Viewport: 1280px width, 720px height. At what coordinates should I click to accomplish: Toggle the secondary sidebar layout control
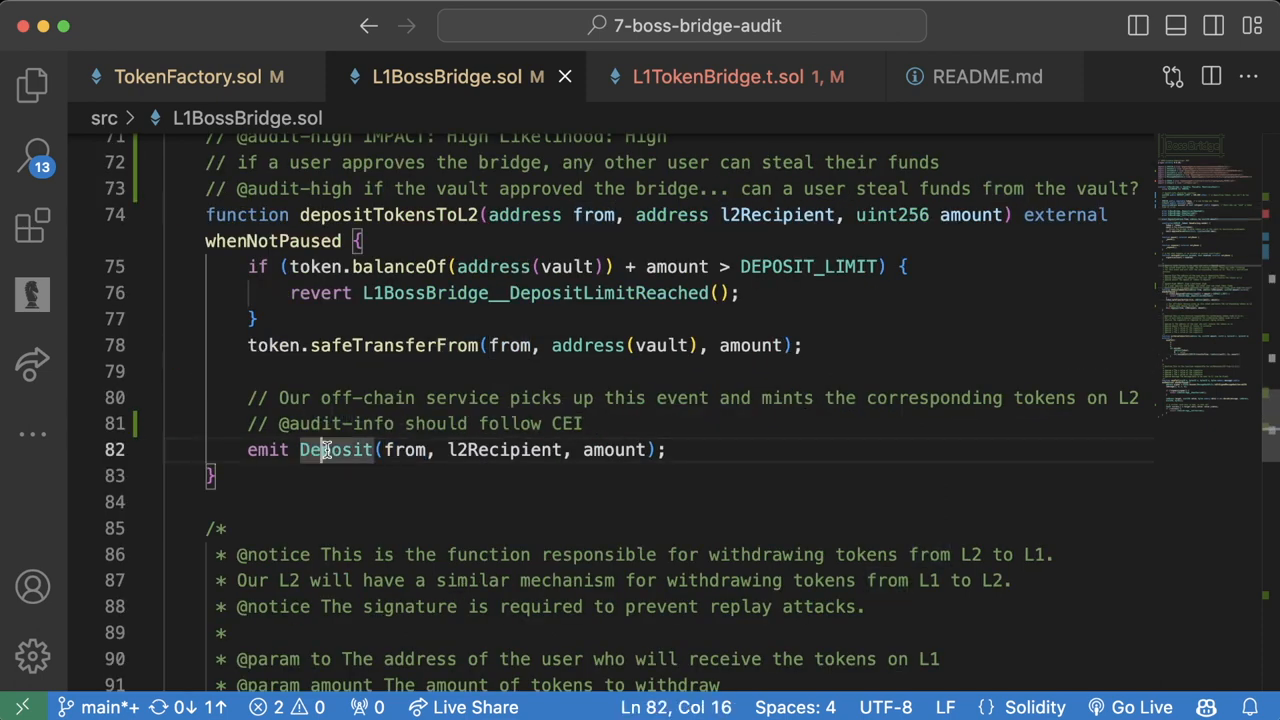[1214, 26]
